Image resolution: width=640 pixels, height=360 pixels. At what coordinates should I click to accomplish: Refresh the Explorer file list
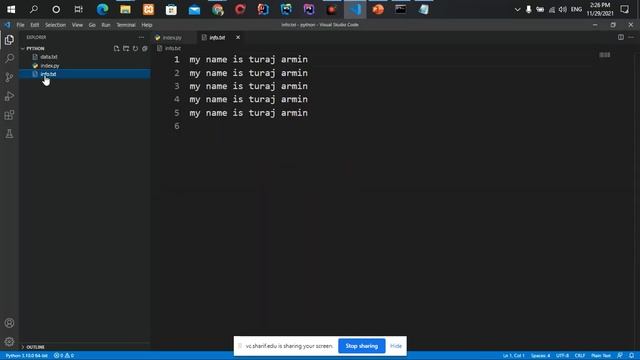(136, 49)
